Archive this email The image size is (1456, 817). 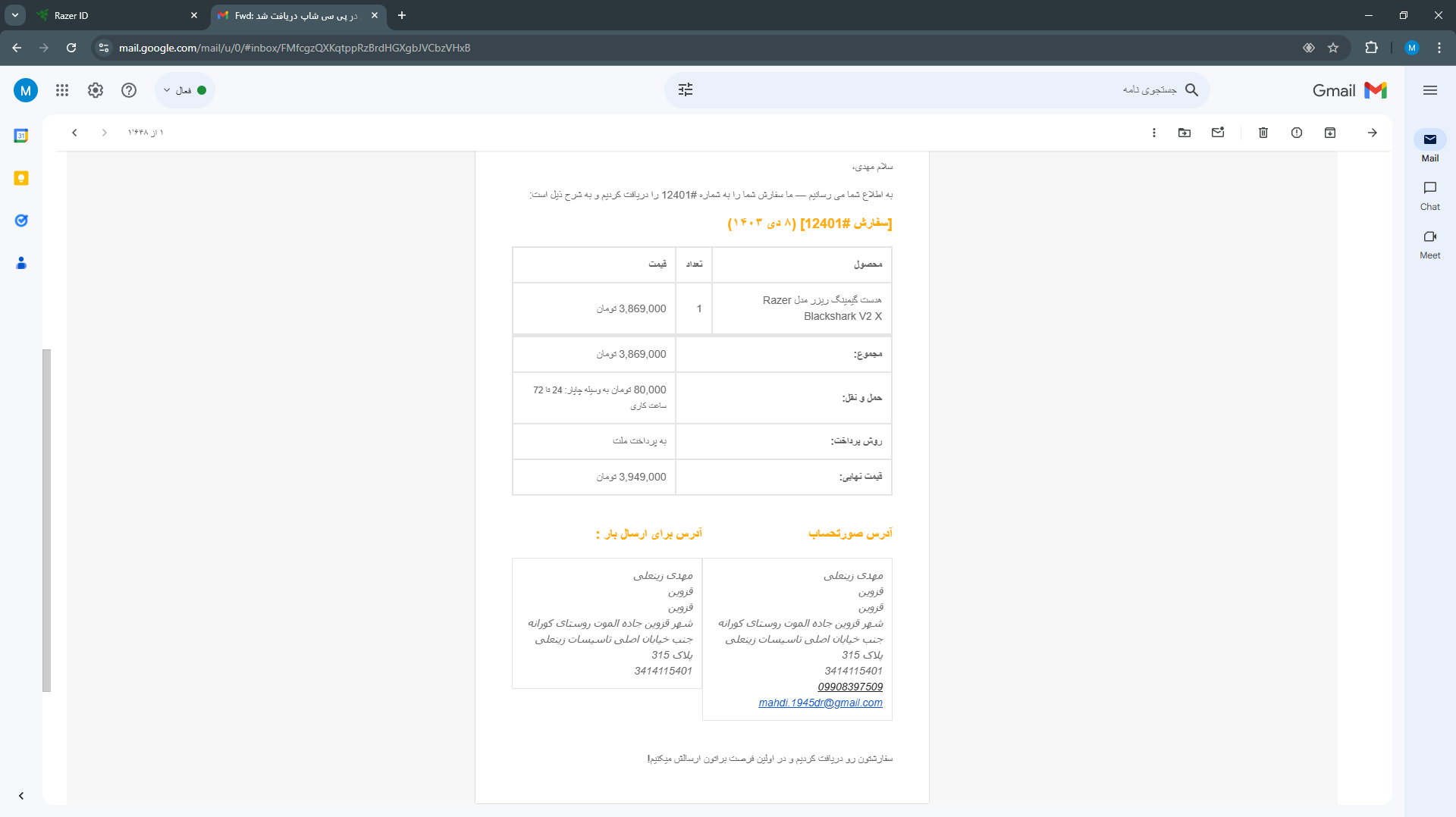[x=1330, y=133]
